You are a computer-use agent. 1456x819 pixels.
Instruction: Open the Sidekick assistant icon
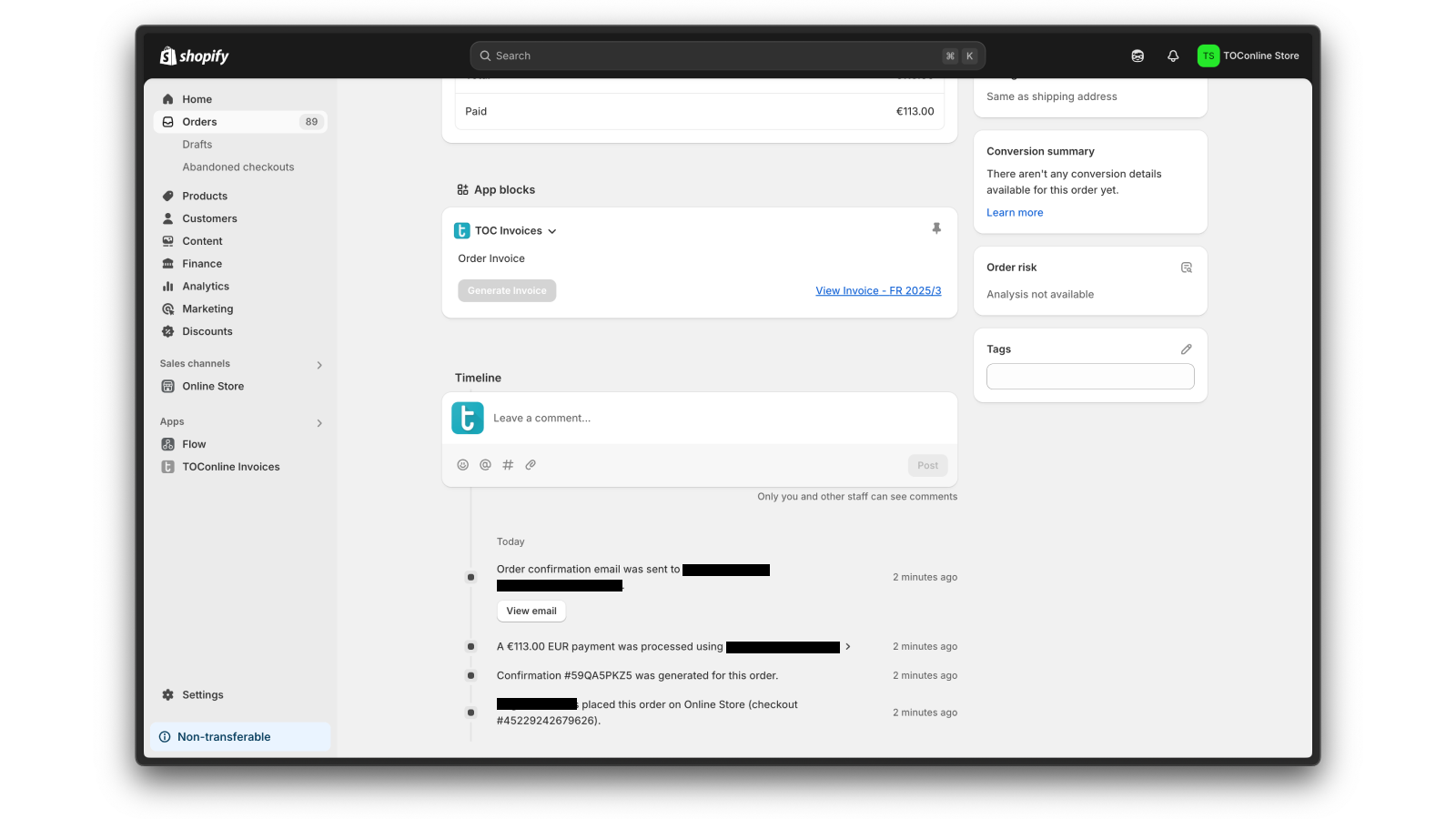click(1137, 56)
